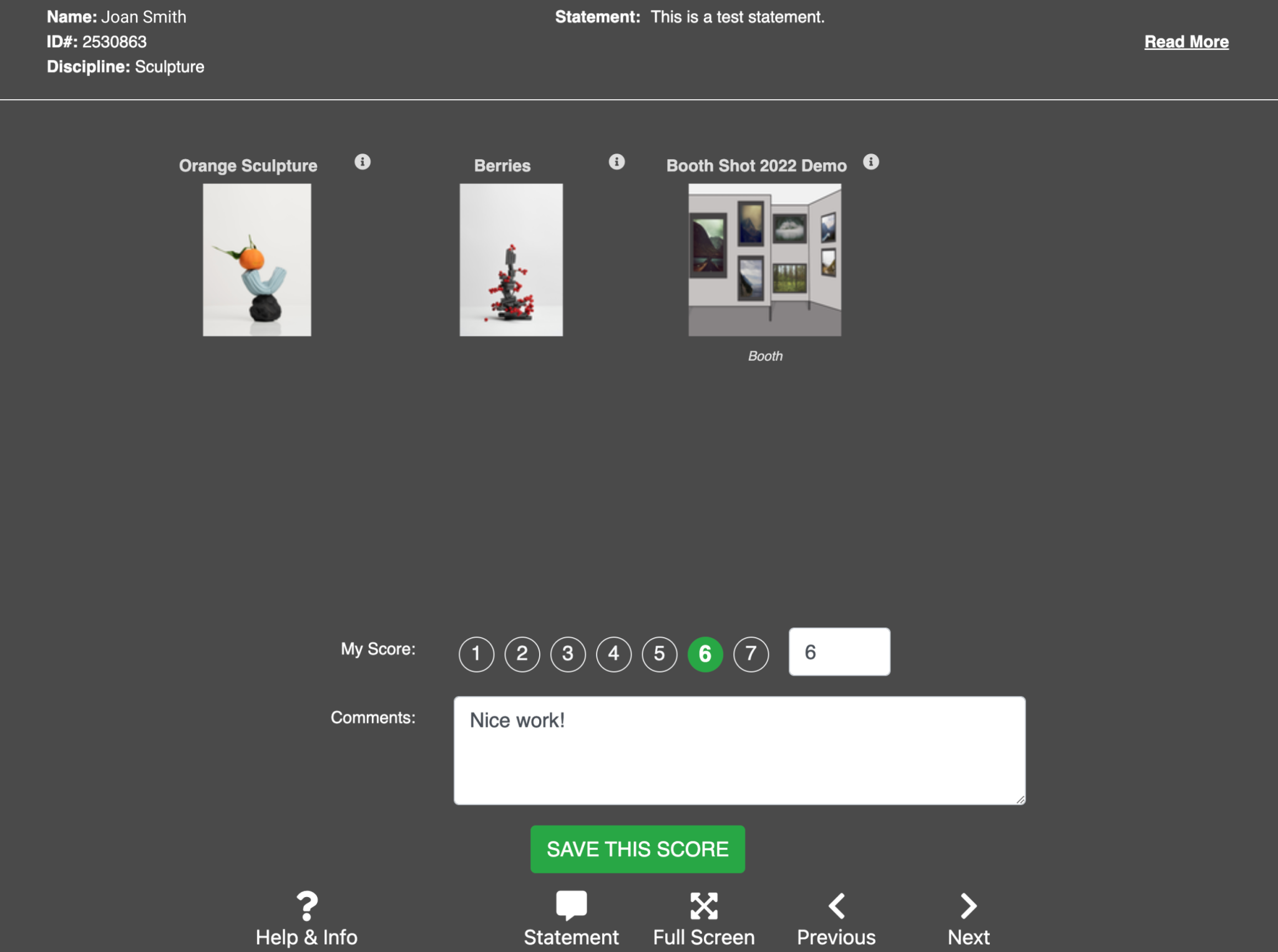Click the comments box containing Nice work

tap(739, 749)
